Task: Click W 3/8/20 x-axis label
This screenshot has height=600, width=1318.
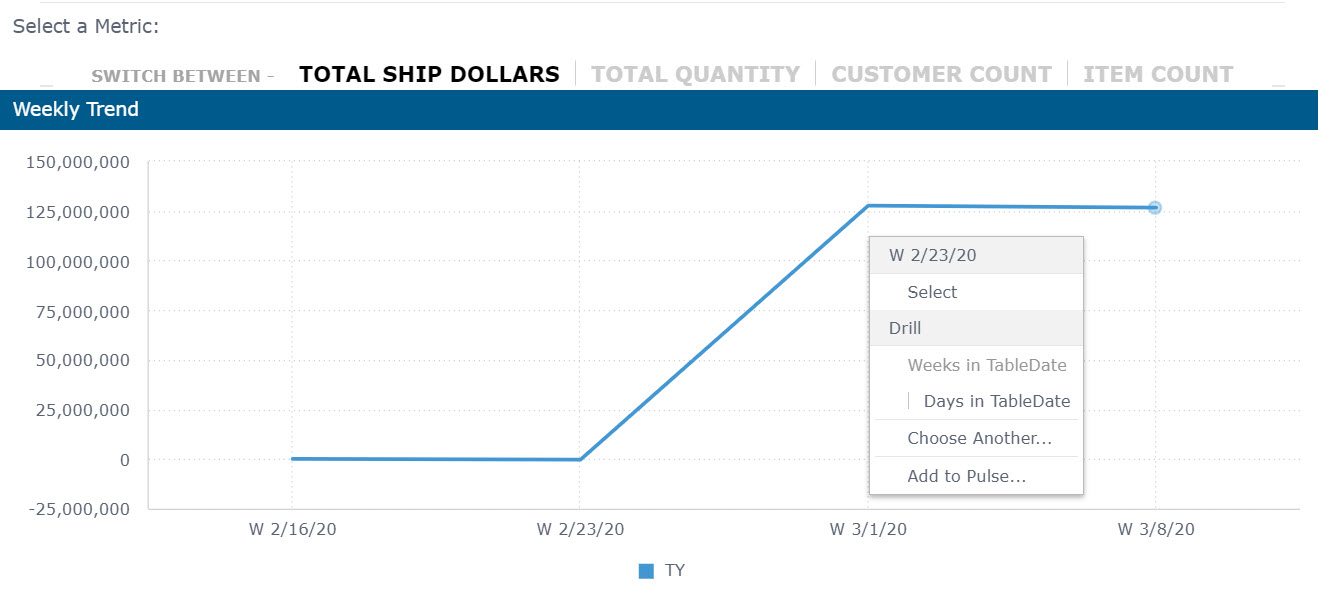Action: click(1155, 530)
